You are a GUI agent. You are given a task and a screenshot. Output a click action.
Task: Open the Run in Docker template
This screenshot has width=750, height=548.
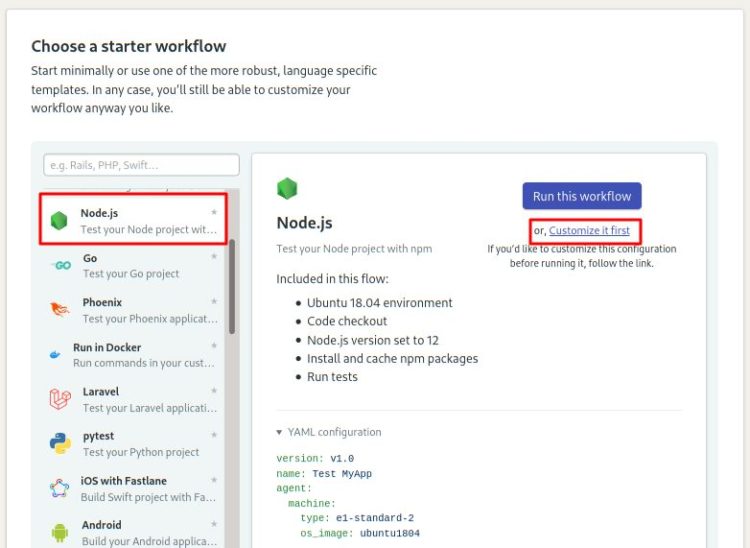[132, 355]
